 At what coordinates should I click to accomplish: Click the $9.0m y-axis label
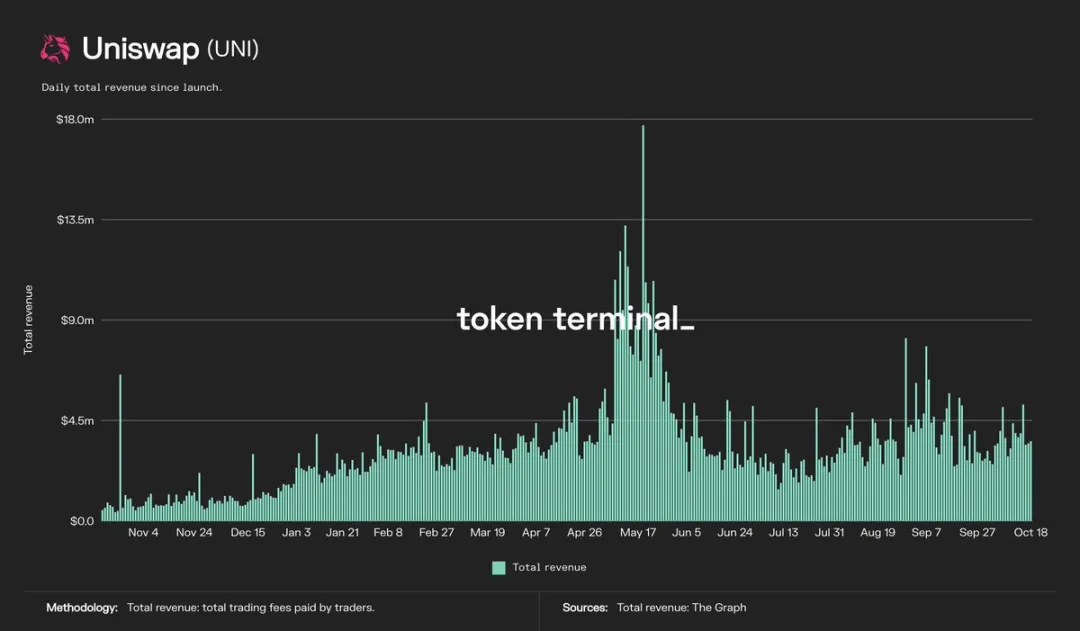click(77, 320)
